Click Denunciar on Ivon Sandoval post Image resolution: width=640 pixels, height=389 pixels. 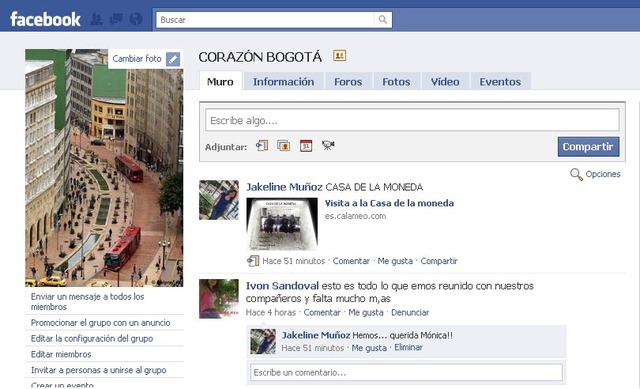coord(410,312)
